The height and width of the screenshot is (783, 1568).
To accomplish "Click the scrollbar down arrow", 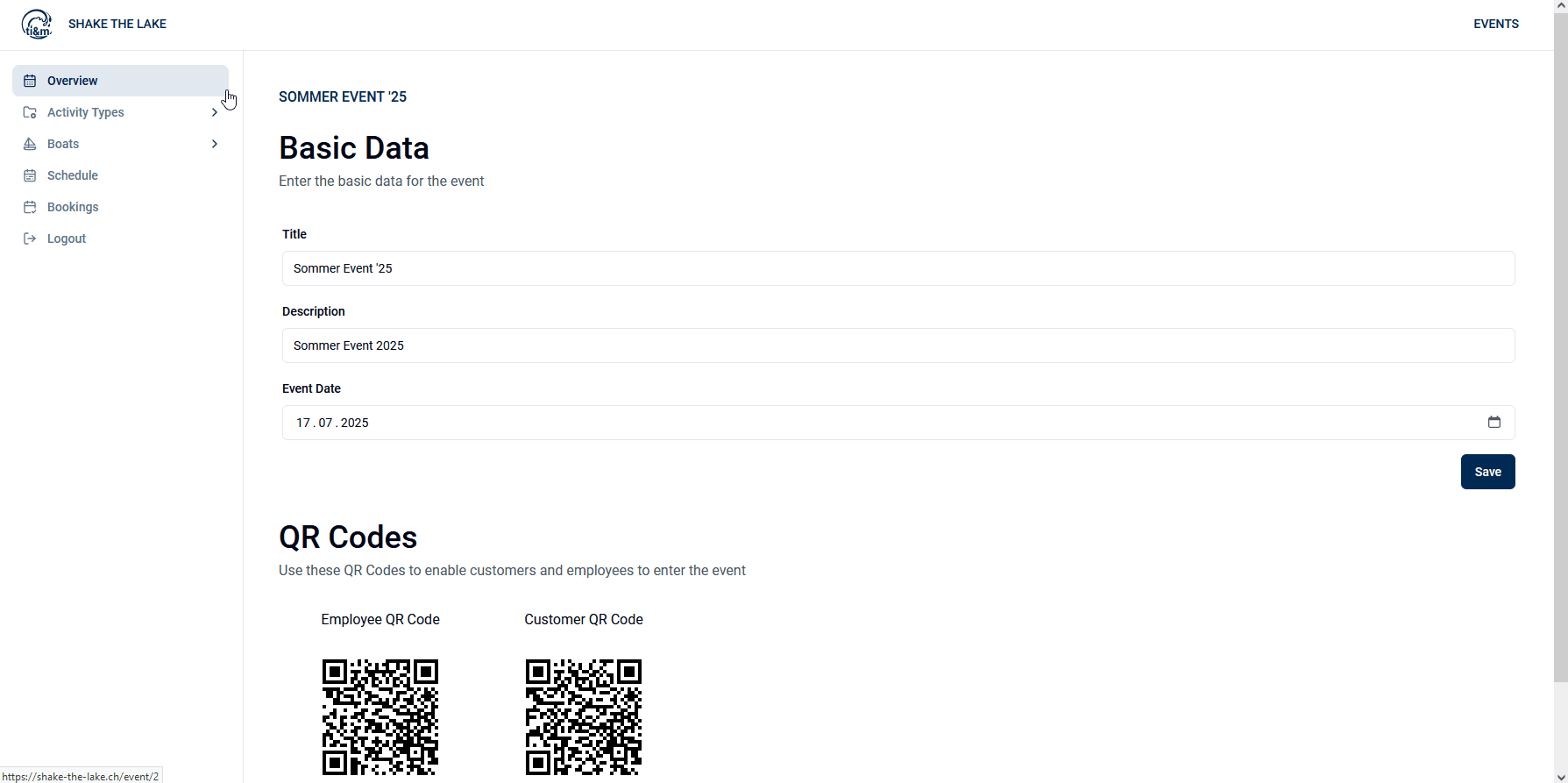I will [1560, 777].
